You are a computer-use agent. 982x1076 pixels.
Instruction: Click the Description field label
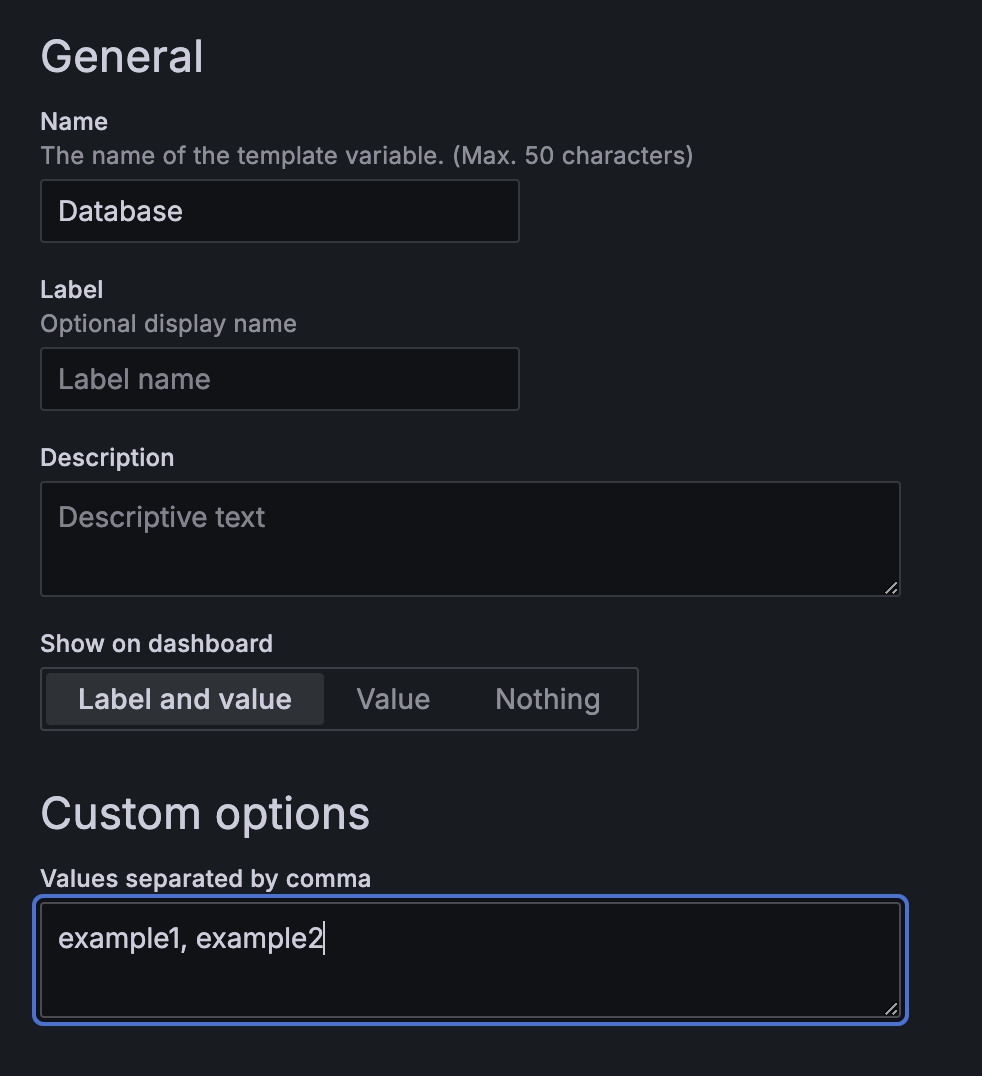(x=107, y=458)
